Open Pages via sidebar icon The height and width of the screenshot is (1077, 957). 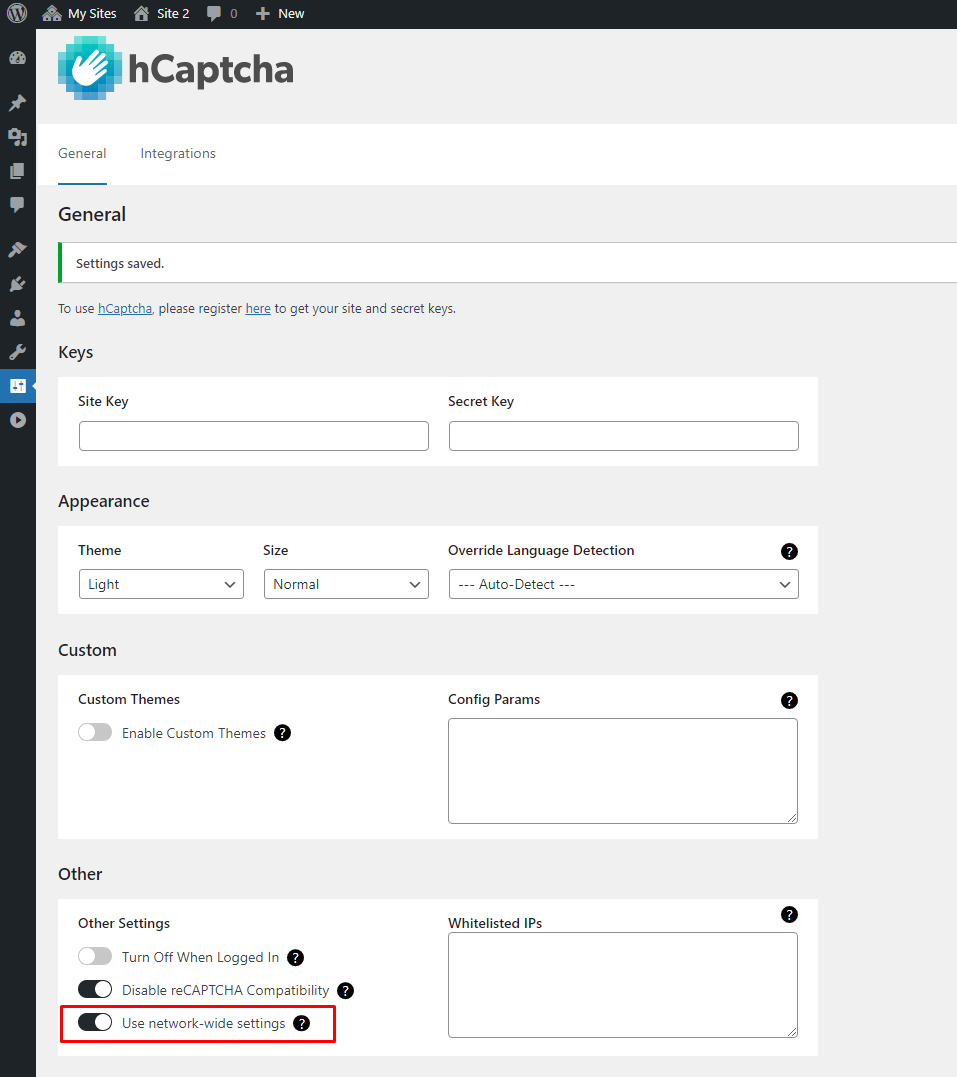pyautogui.click(x=18, y=171)
